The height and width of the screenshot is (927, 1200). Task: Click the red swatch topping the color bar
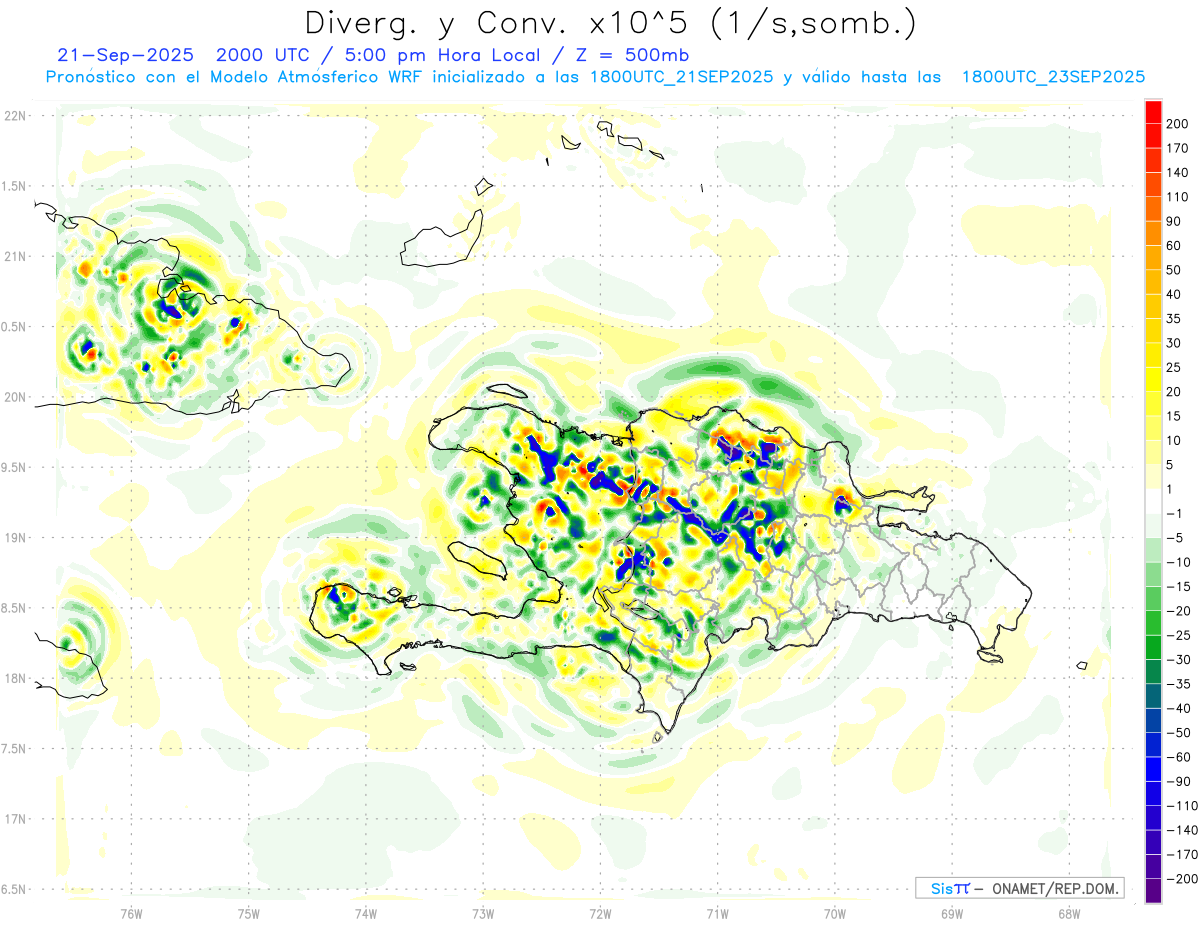[1154, 112]
